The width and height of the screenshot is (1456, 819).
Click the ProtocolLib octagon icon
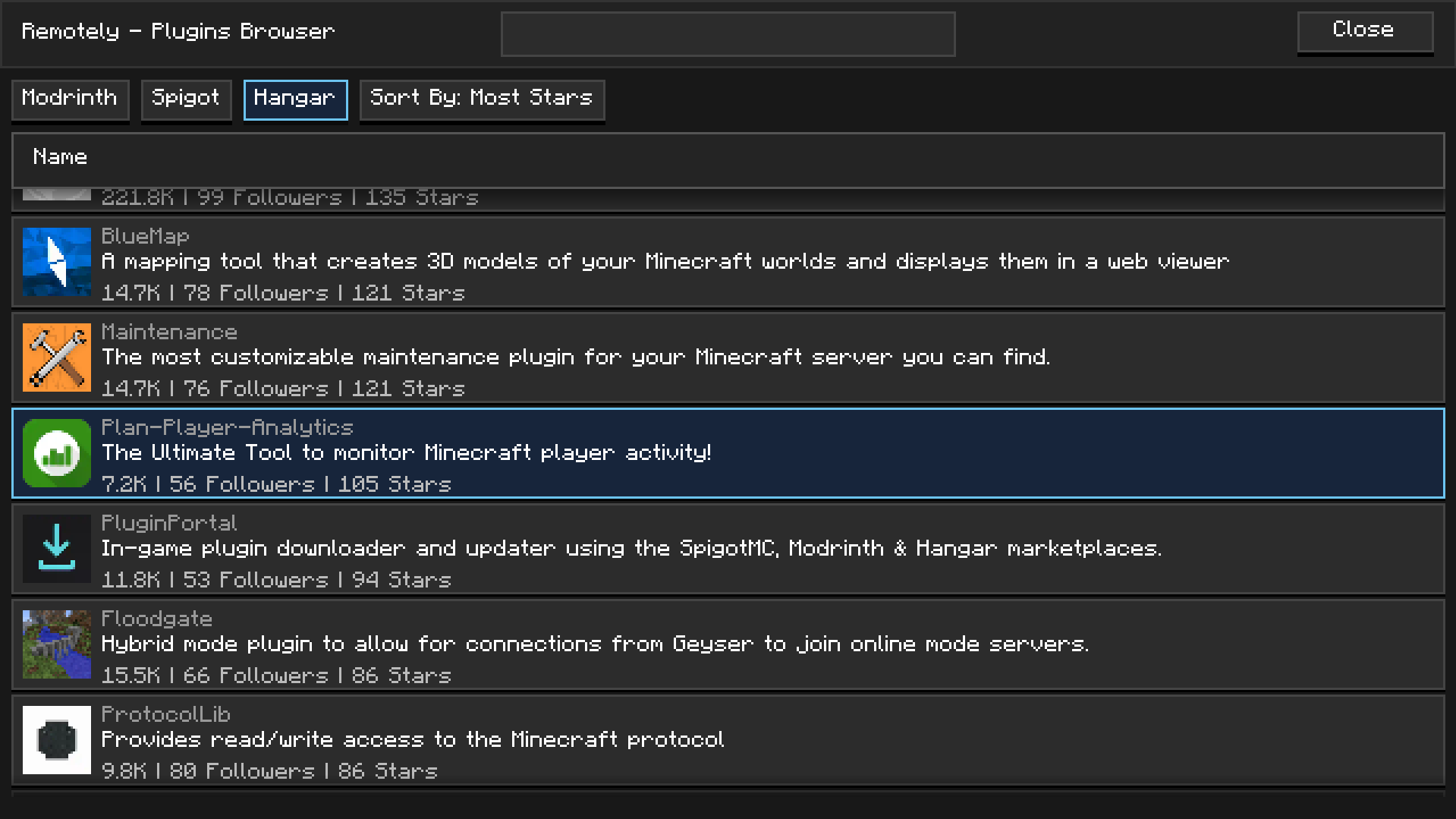(x=56, y=740)
